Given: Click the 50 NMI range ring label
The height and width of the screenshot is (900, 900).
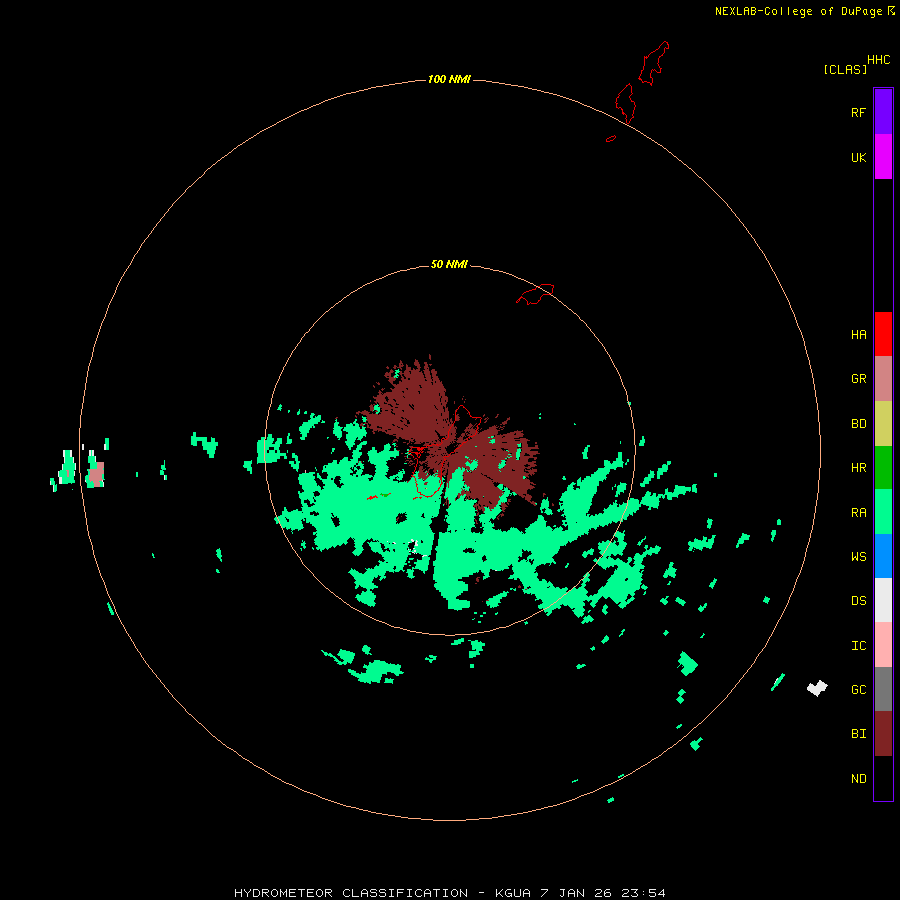Looking at the screenshot, I should pyautogui.click(x=449, y=264).
